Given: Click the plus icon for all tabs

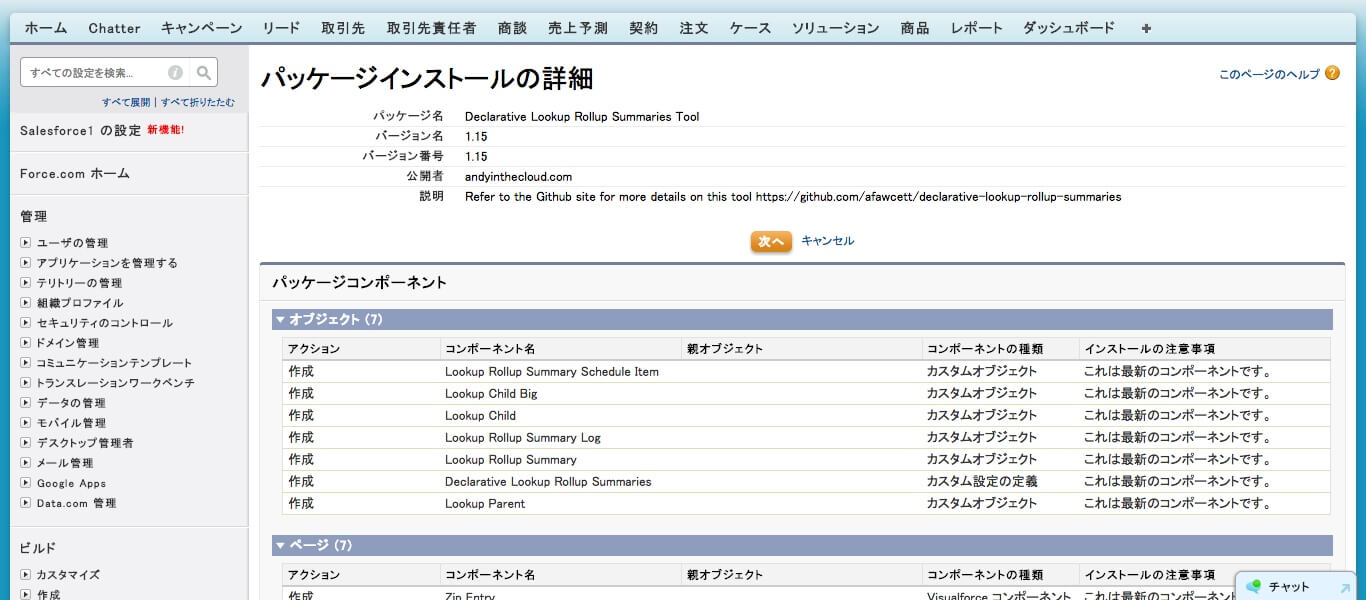Looking at the screenshot, I should pyautogui.click(x=1146, y=28).
